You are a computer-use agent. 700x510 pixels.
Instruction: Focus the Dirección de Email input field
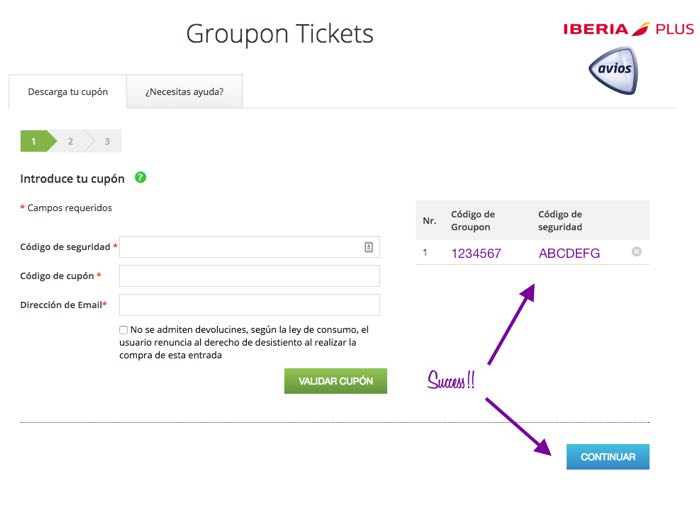pyautogui.click(x=250, y=305)
